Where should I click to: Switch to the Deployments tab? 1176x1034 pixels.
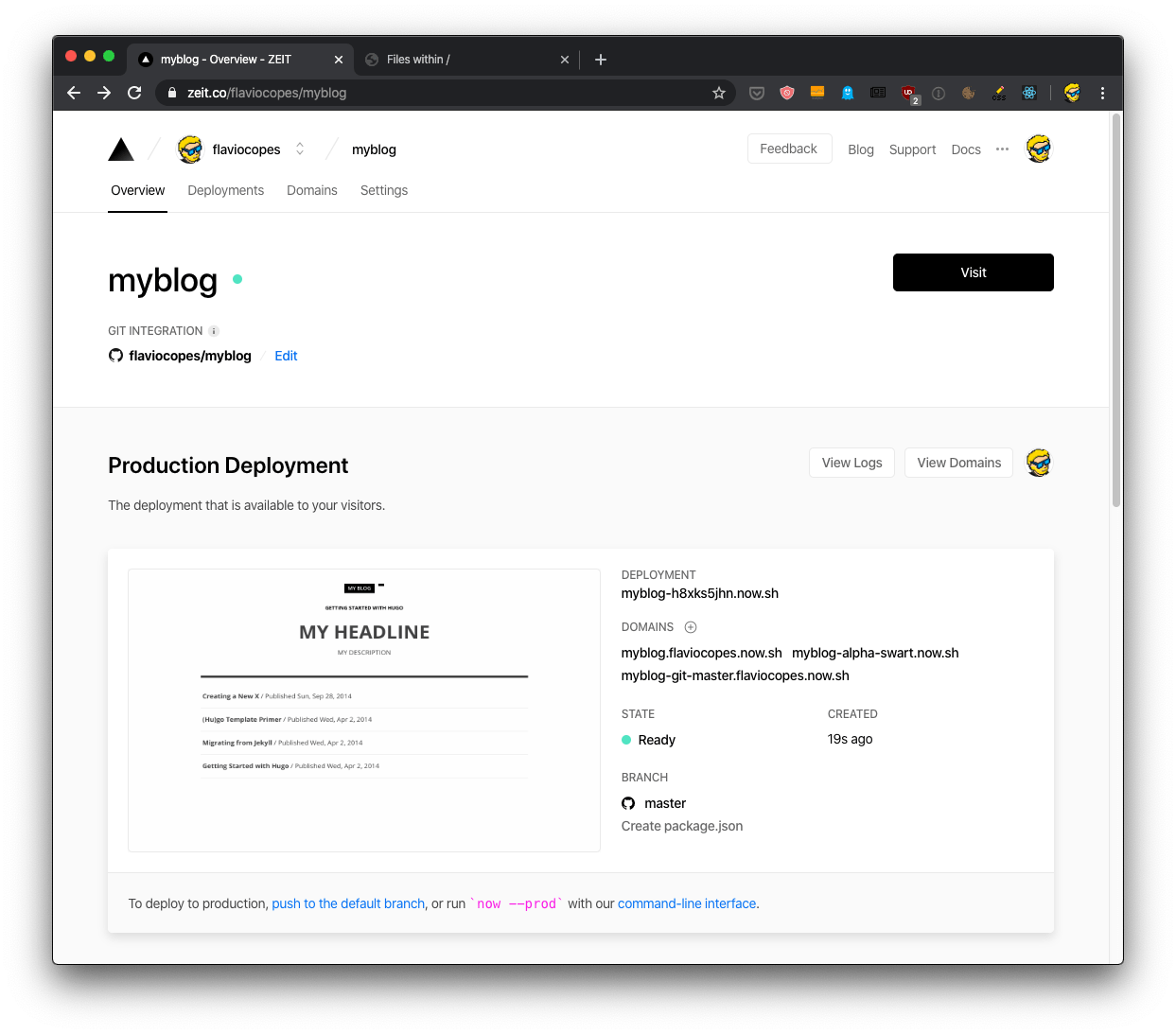pos(225,190)
